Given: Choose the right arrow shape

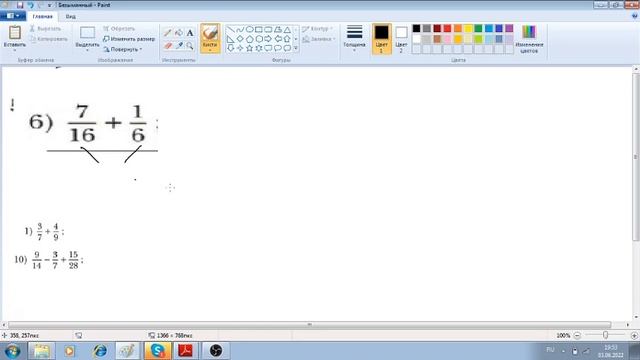Looking at the screenshot, I should coord(268,39).
